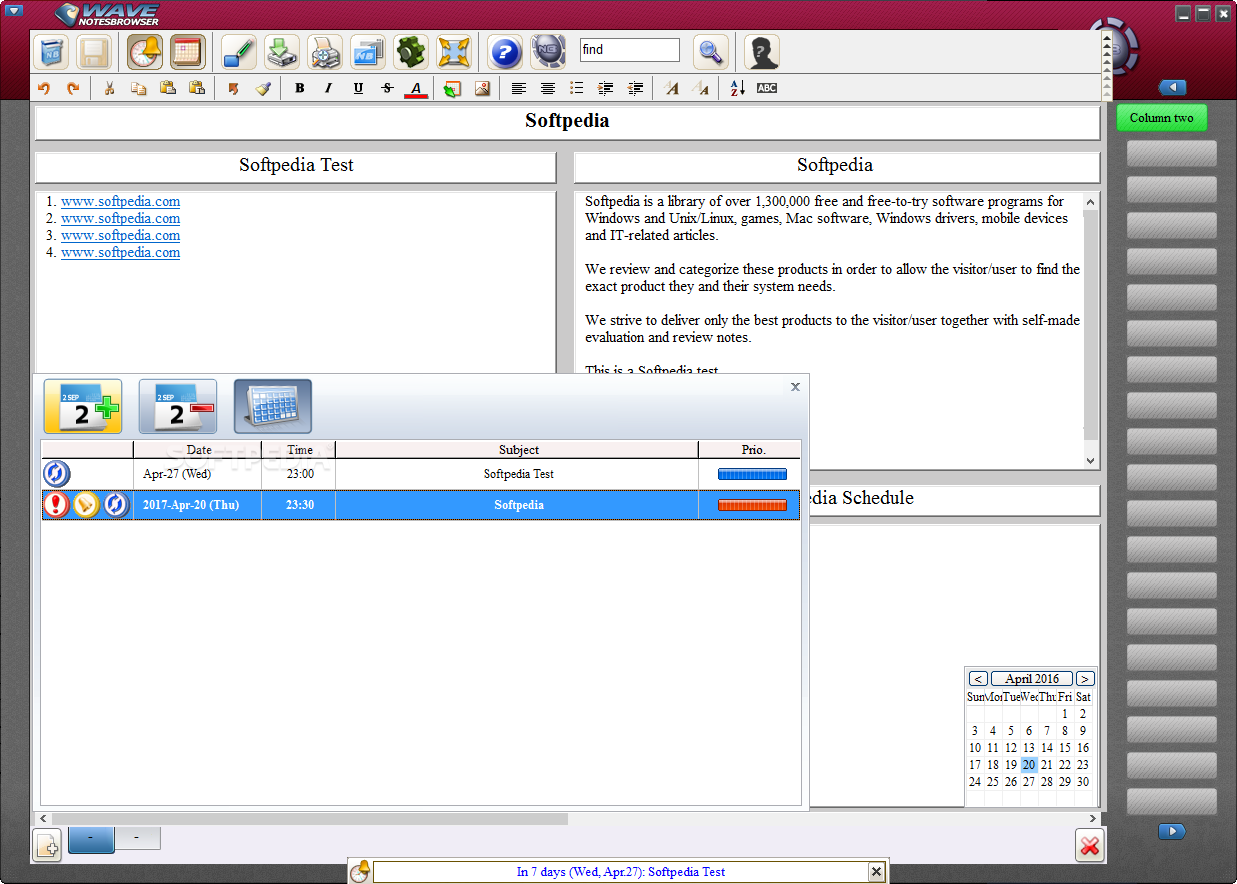Undo the last edit
The image size is (1237, 884).
click(44, 88)
